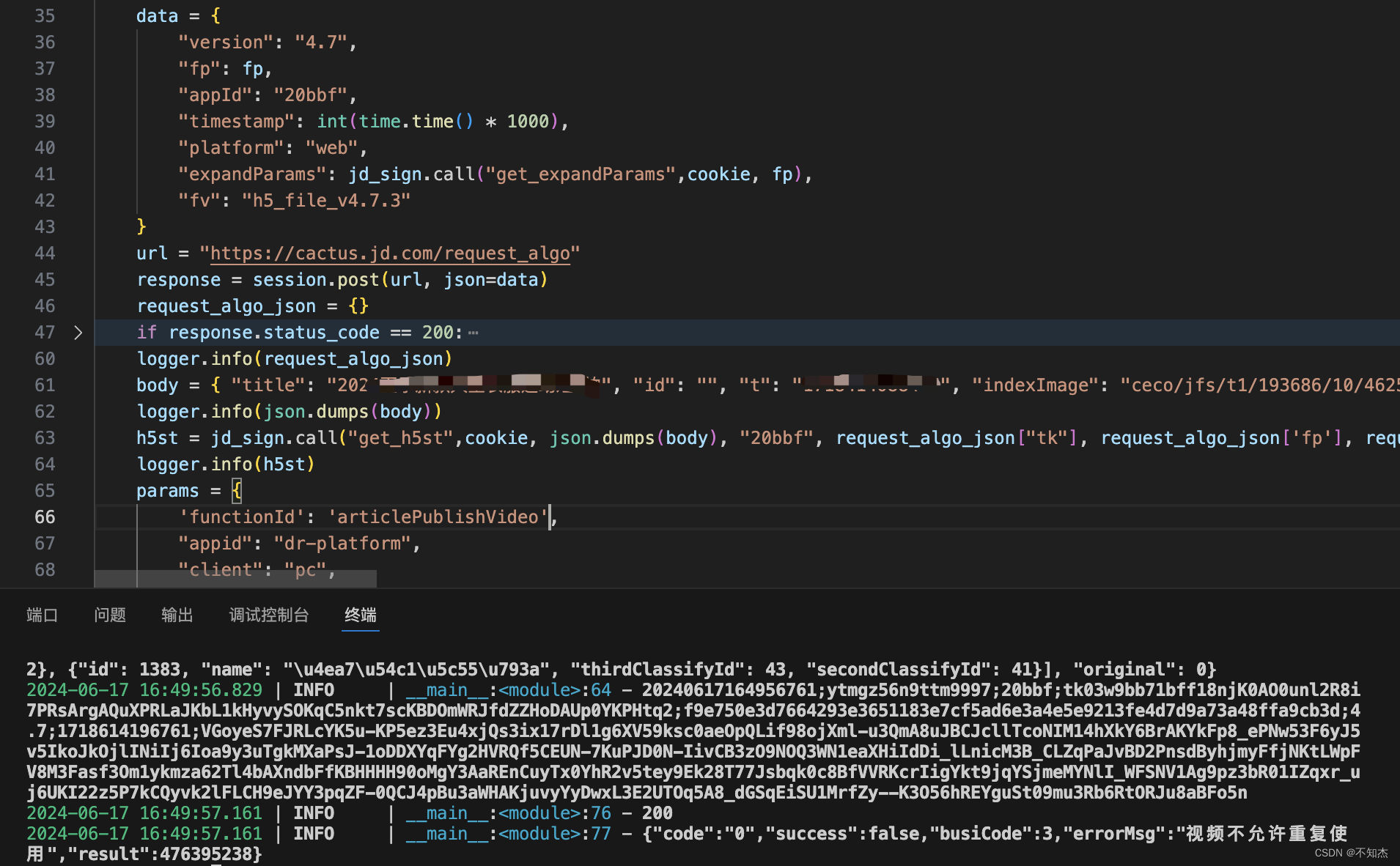Click session.post on line 45
The width and height of the screenshot is (1400, 866).
point(316,280)
